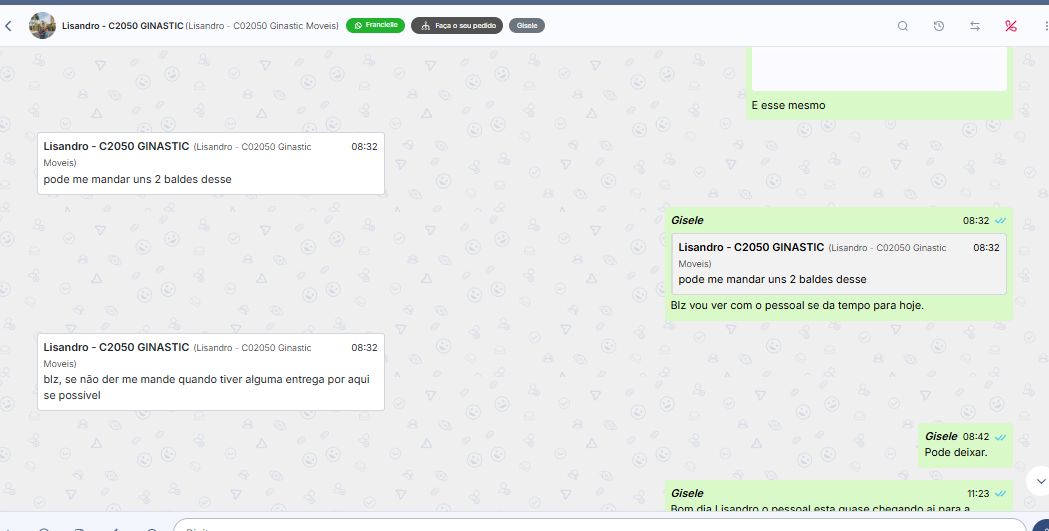Click read-receipt checks on 08:42 message

1000,437
